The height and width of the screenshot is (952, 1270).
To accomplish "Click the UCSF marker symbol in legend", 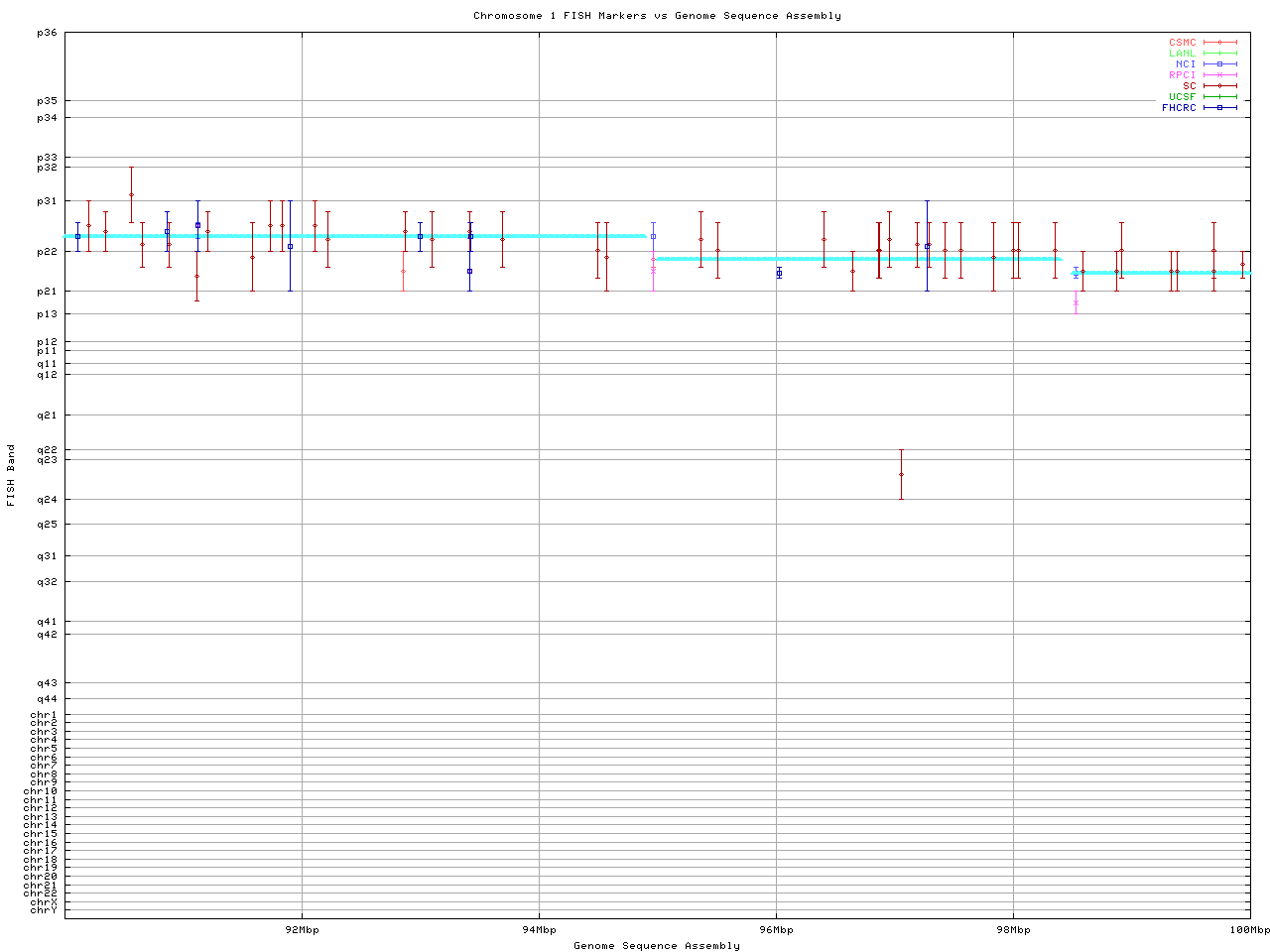I will [1219, 97].
